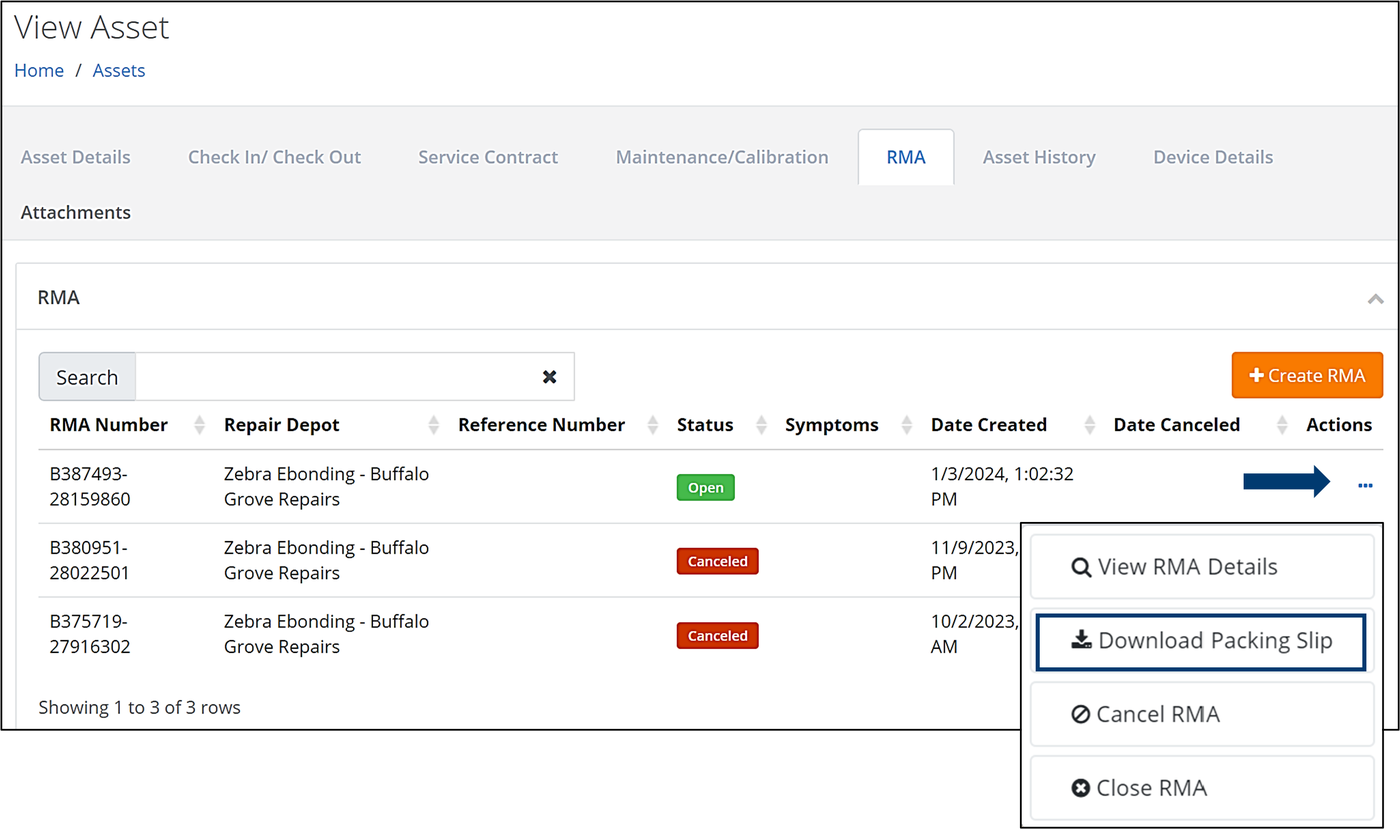Go to the Service Contract tab
The height and width of the screenshot is (829, 1400).
488,157
